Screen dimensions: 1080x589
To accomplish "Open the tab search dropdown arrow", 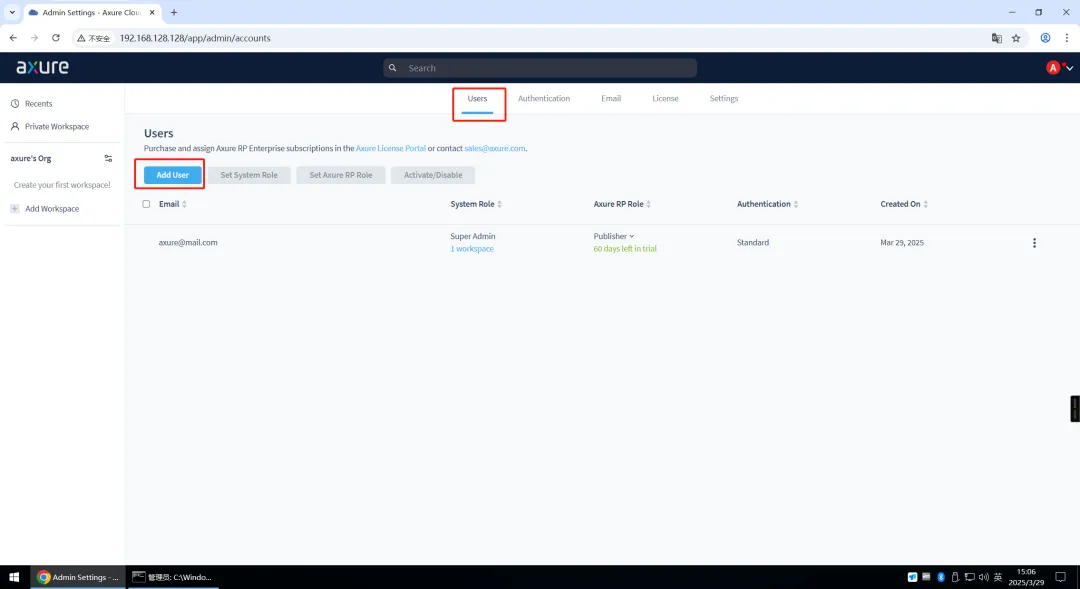I will click(12, 12).
